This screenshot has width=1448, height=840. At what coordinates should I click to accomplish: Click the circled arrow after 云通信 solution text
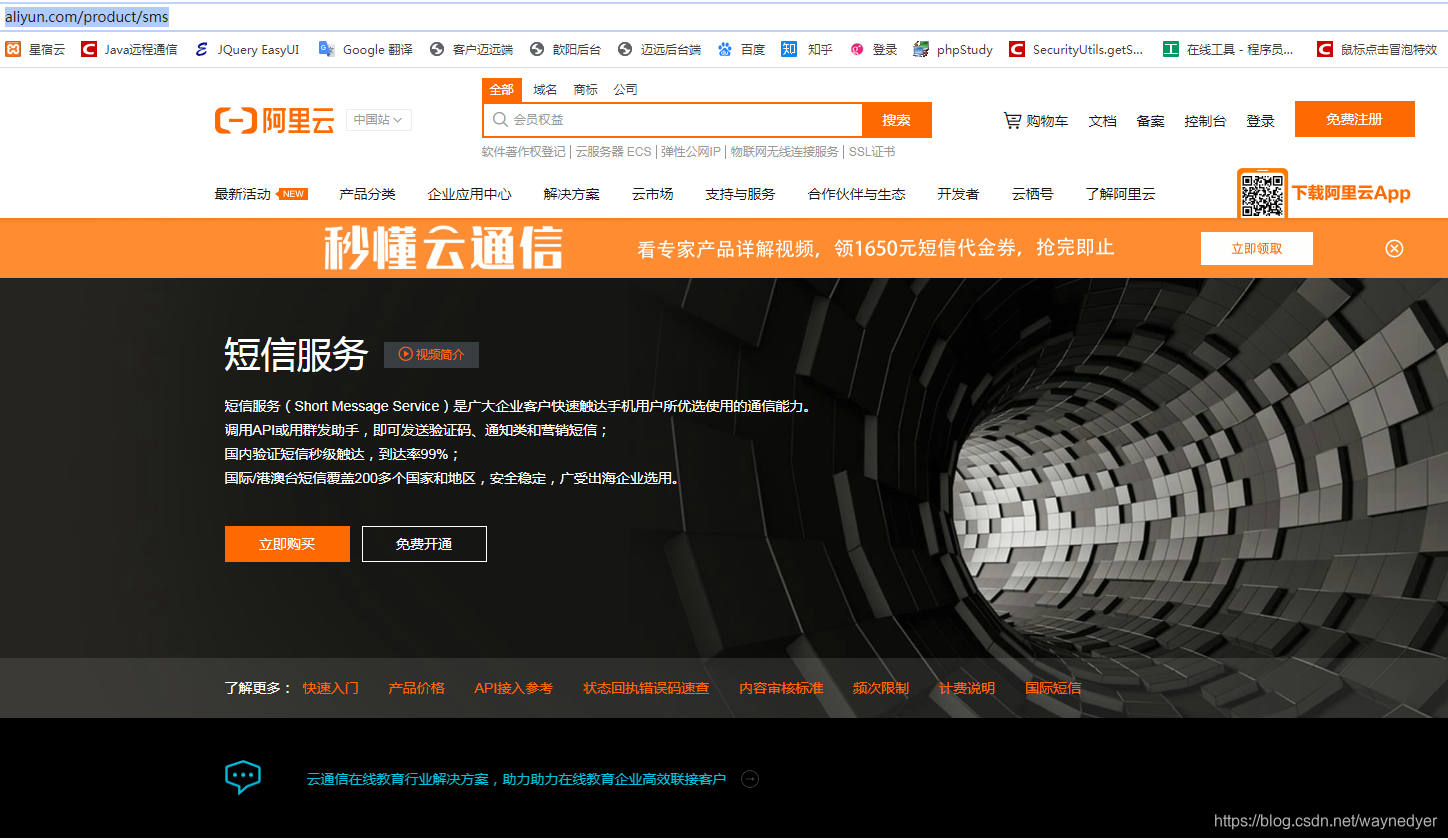(x=750, y=779)
